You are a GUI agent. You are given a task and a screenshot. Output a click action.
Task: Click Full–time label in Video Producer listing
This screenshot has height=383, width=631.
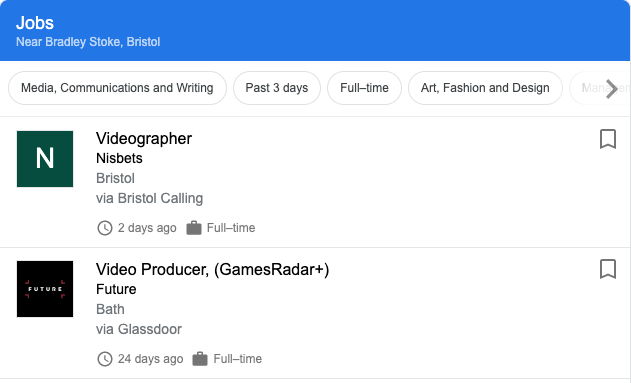point(237,358)
